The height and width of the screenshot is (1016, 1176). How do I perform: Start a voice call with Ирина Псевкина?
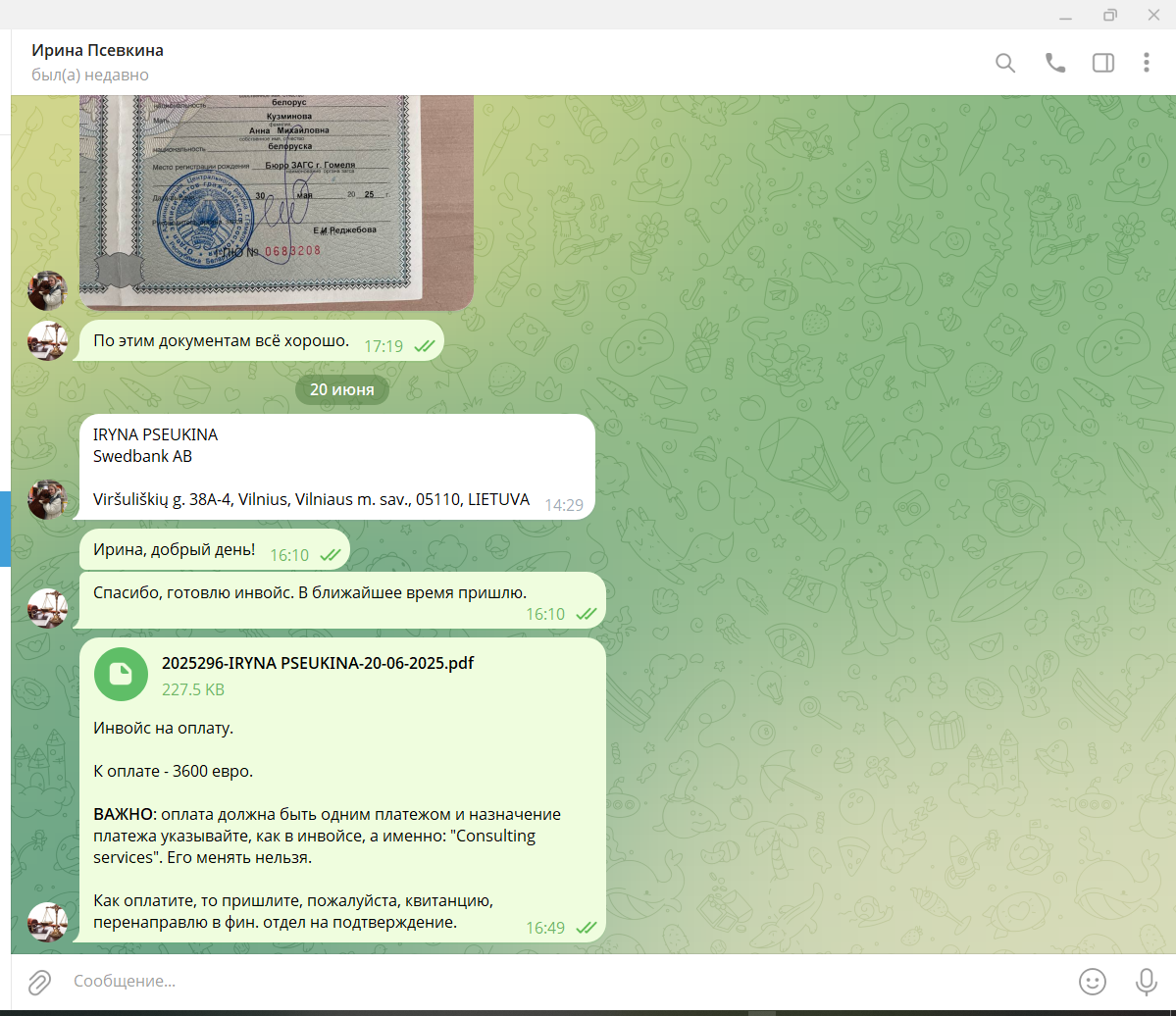1054,63
